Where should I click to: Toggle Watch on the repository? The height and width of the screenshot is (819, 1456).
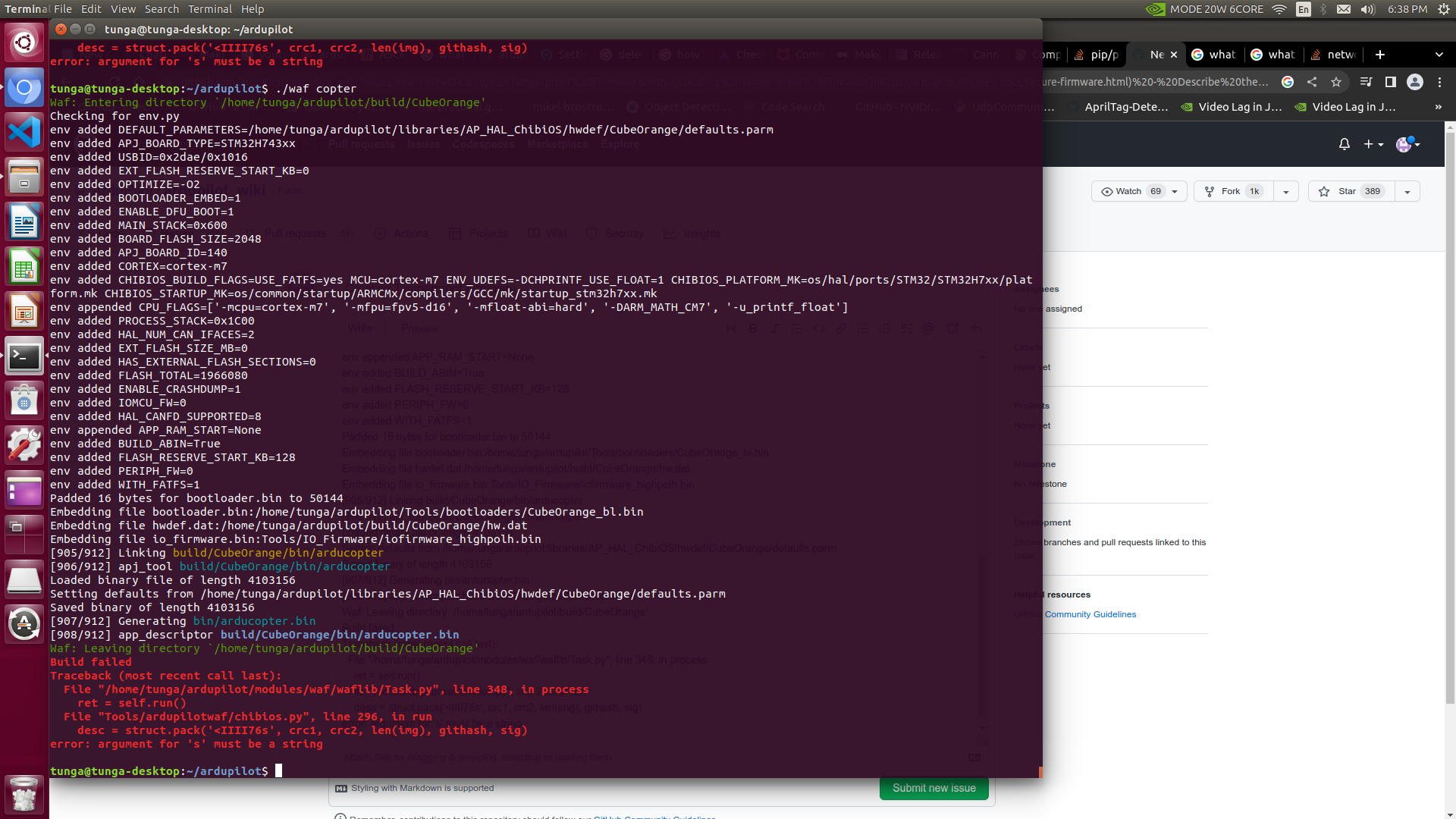[1130, 191]
